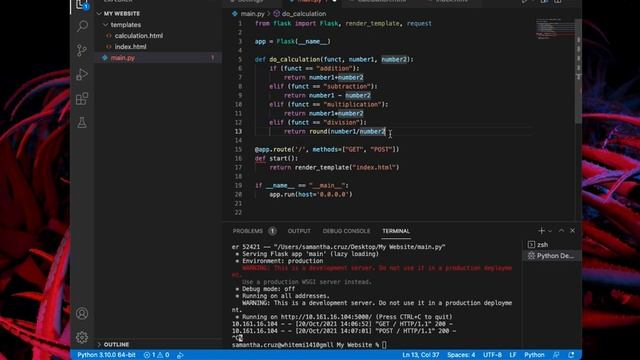The width and height of the screenshot is (640, 360).
Task: Click line number 5 in the gutter
Action: click(240, 59)
